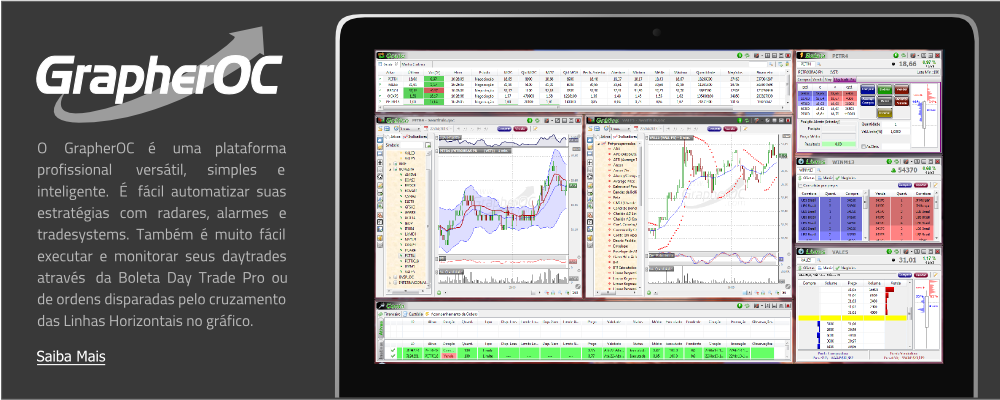The width and height of the screenshot is (1000, 400).
Task: Click Comprar button in PETR4 chart toolbar
Action: [x=504, y=128]
